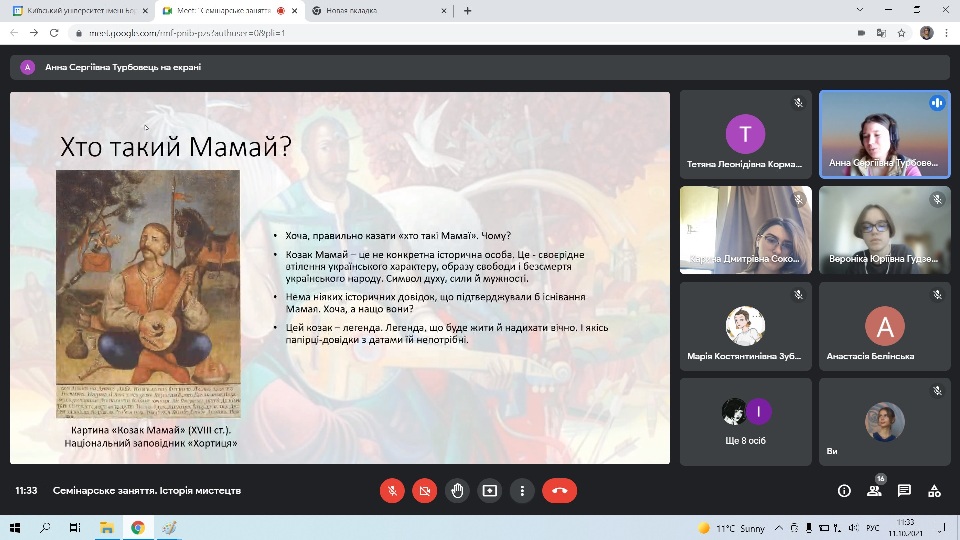960x540 pixels.
Task: Open File Explorer from taskbar
Action: tap(107, 528)
